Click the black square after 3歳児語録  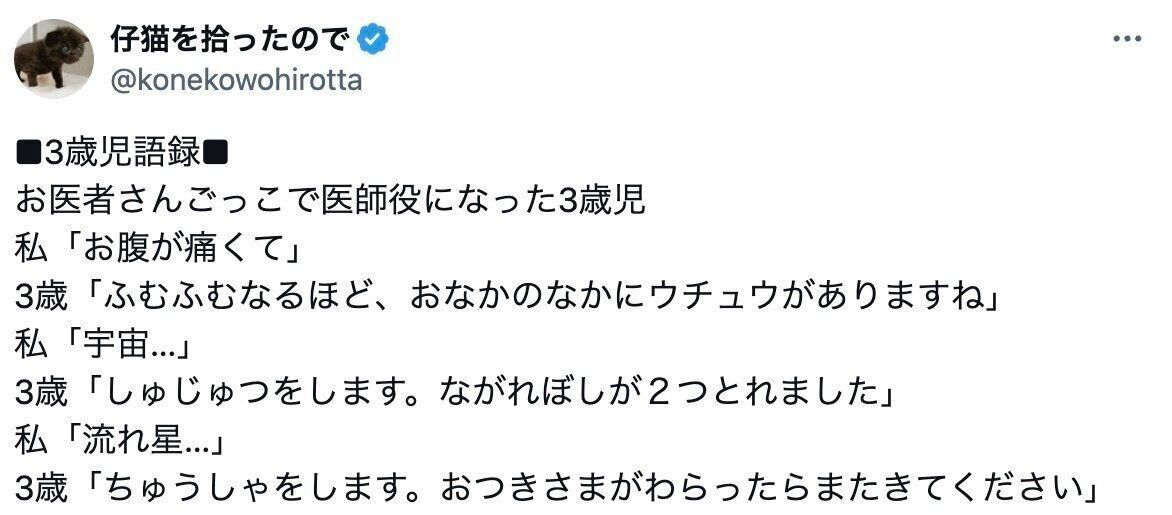point(217,154)
